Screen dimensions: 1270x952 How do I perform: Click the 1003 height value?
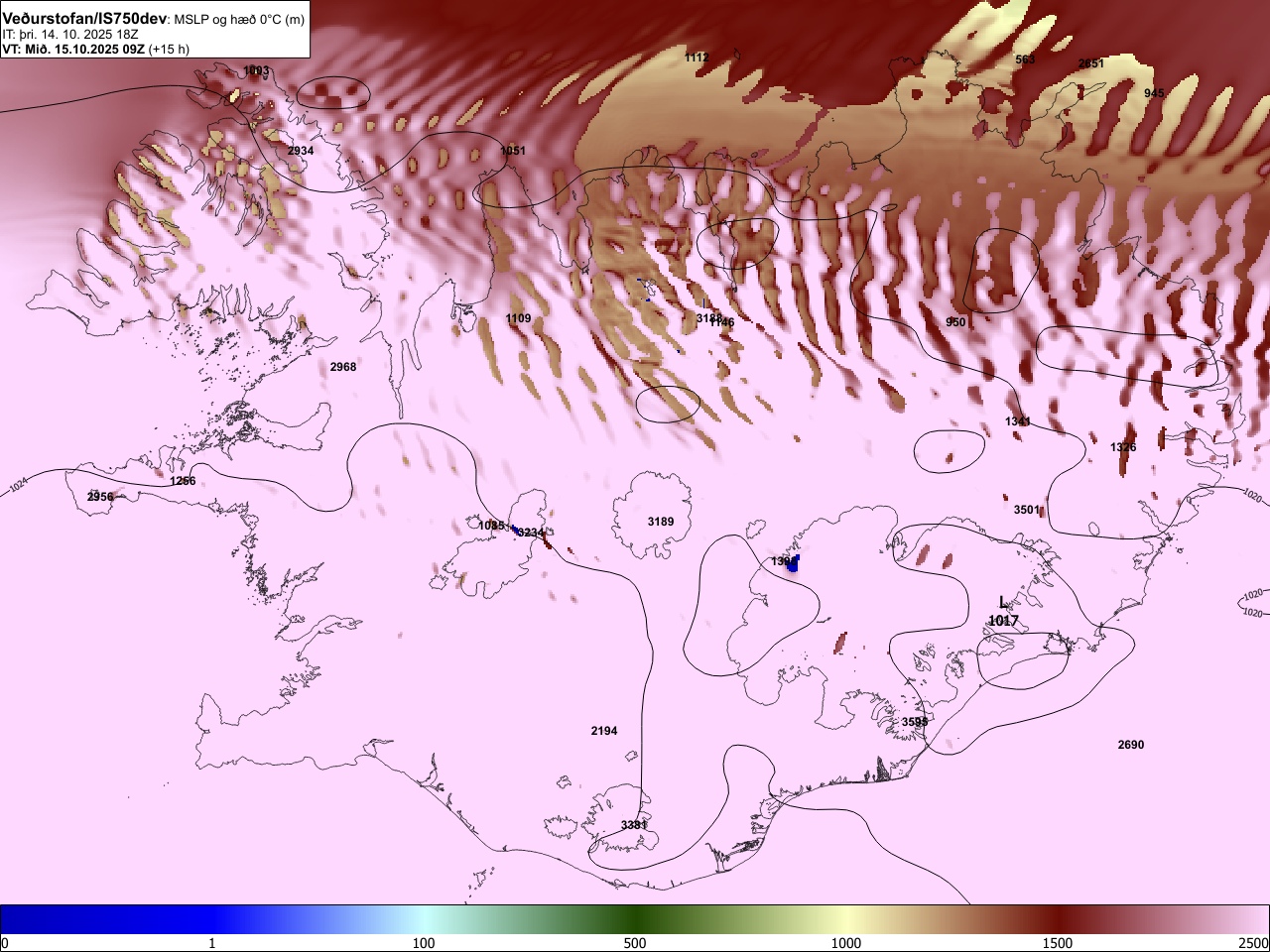[x=256, y=70]
